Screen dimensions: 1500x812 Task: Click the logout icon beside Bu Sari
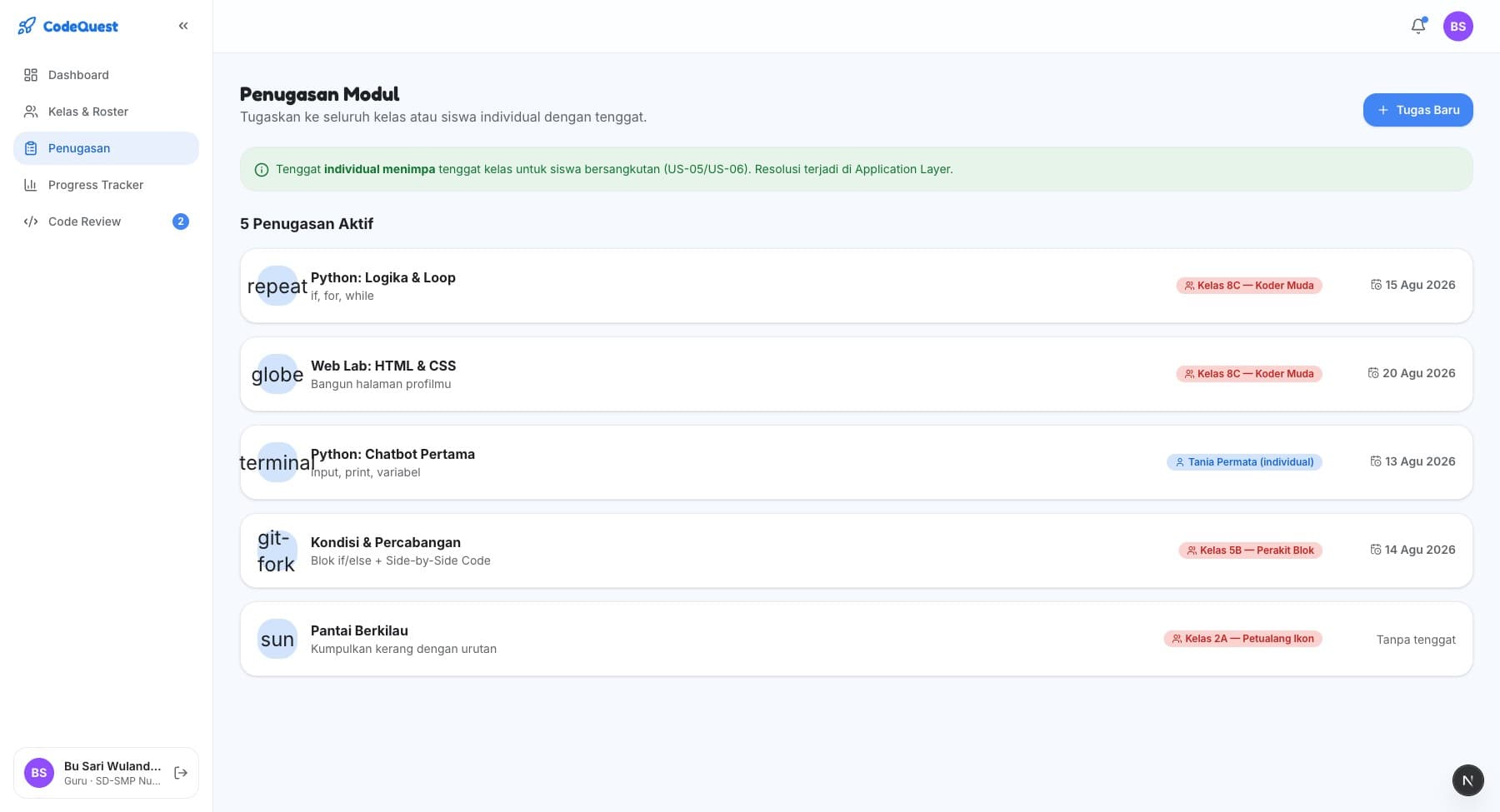pos(181,773)
